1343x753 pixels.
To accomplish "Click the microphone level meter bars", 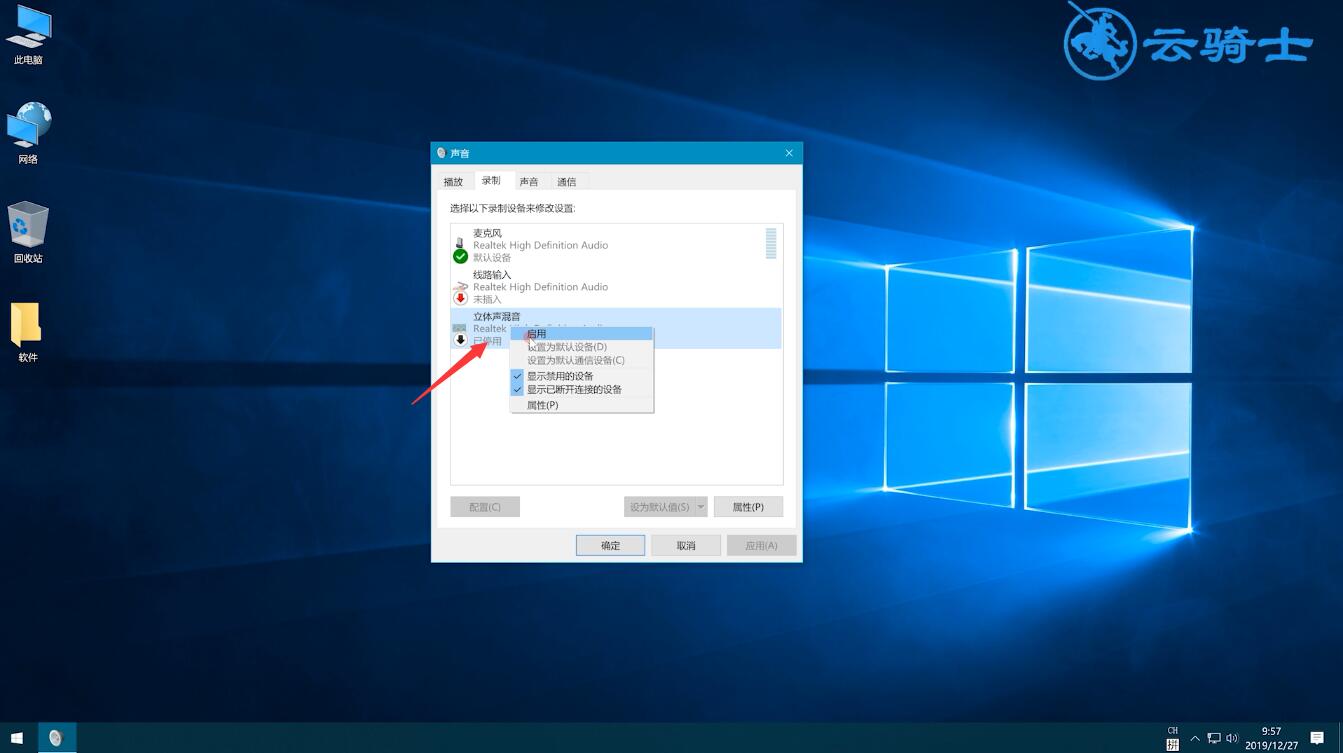I will click(x=771, y=244).
